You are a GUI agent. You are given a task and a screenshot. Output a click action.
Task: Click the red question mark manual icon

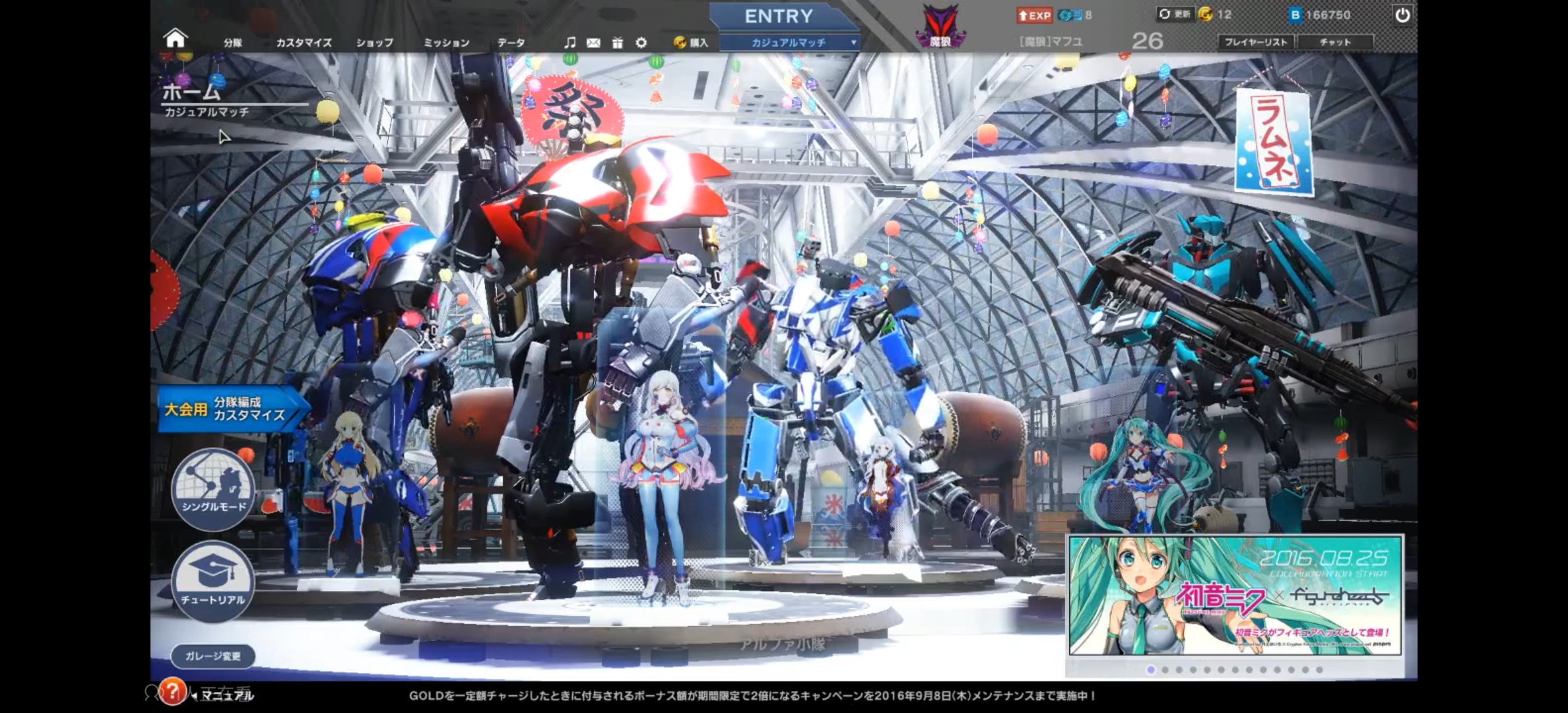click(172, 692)
